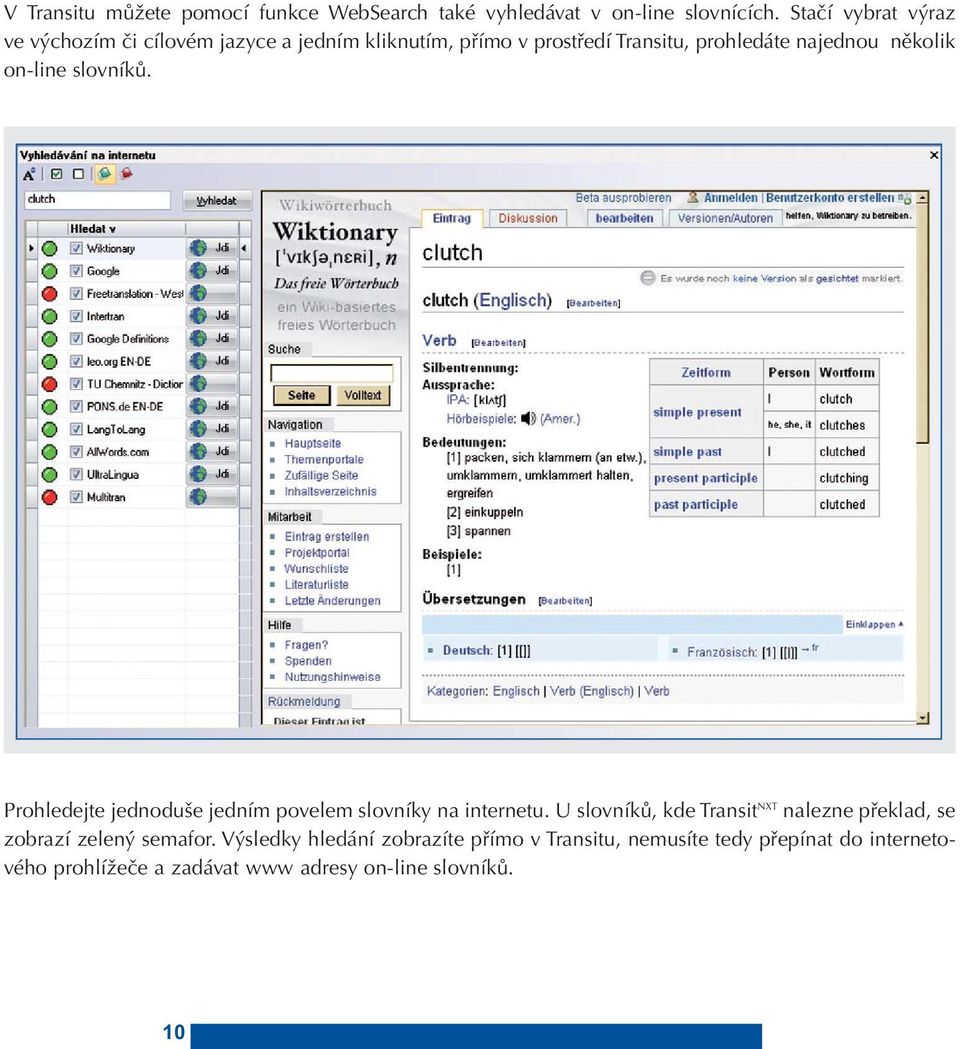Click the browser pane vertical scrollbar thumb
The width and height of the screenshot is (960, 1049).
tap(923, 324)
